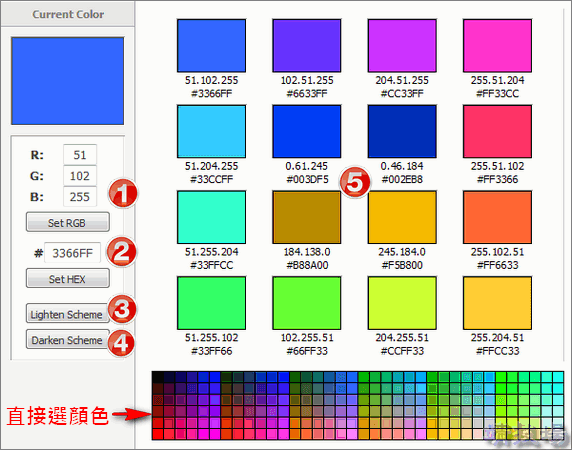Select the #B88A00 dark gold swatch
Image resolution: width=572 pixels, height=450 pixels.
tap(307, 217)
